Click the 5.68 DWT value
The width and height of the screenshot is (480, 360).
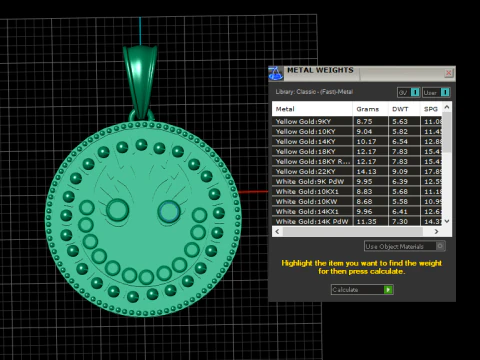click(x=400, y=191)
